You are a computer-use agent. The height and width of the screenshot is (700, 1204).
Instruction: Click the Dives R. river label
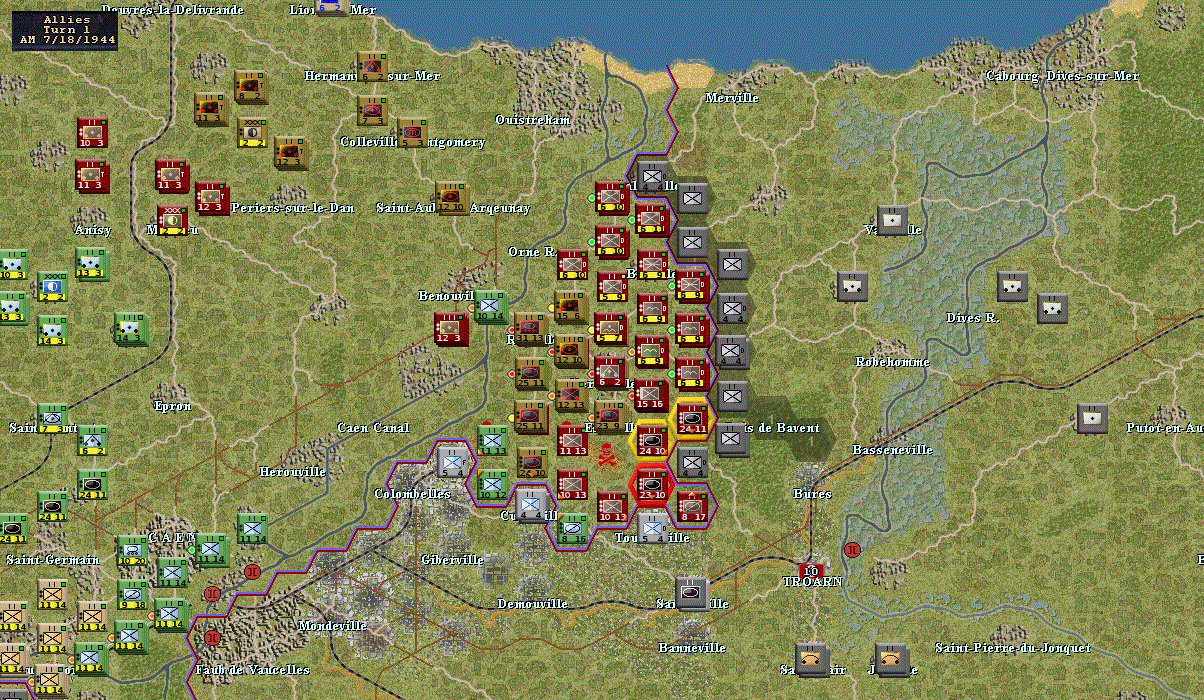tap(972, 317)
